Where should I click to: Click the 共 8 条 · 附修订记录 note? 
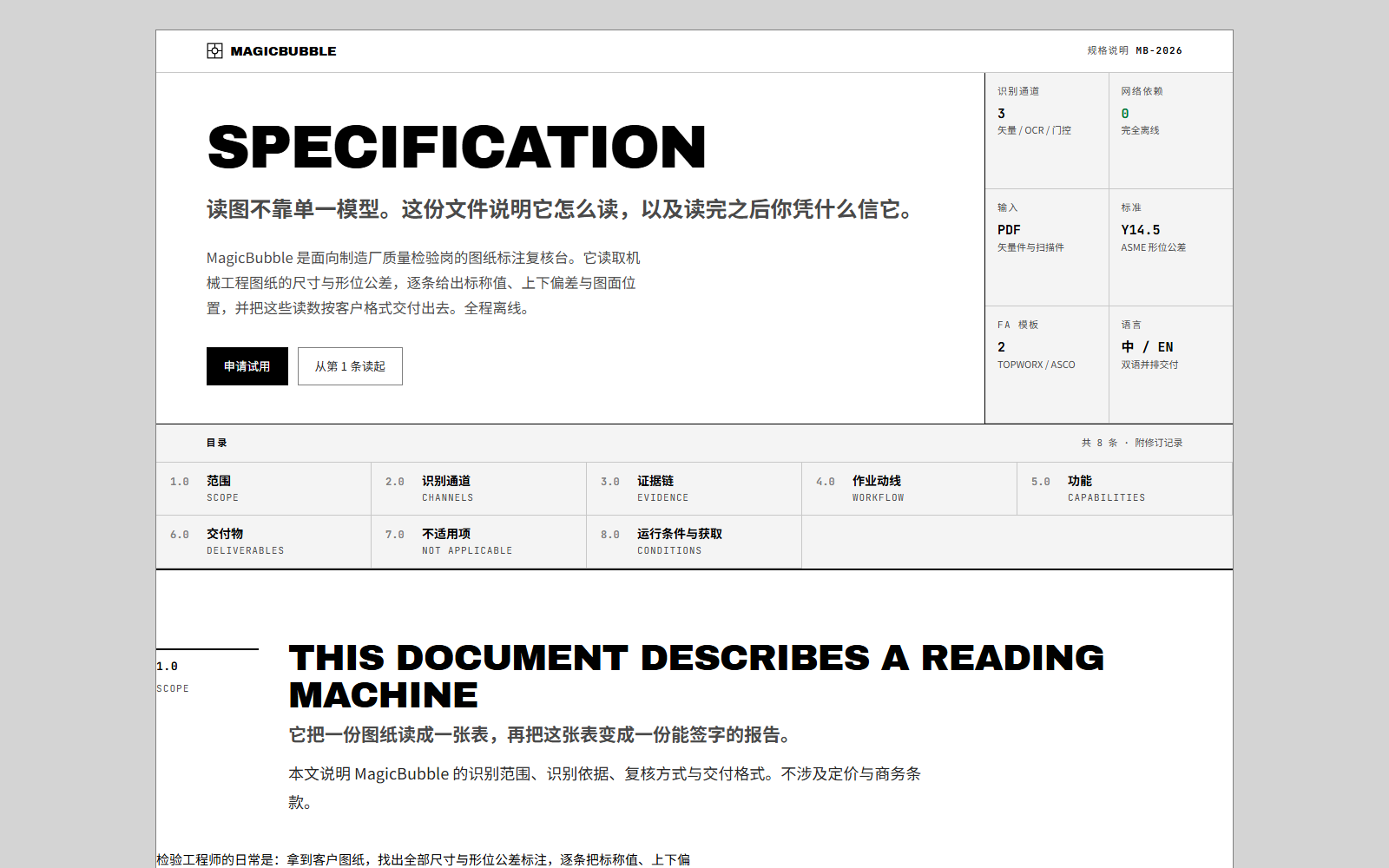pyautogui.click(x=1132, y=443)
